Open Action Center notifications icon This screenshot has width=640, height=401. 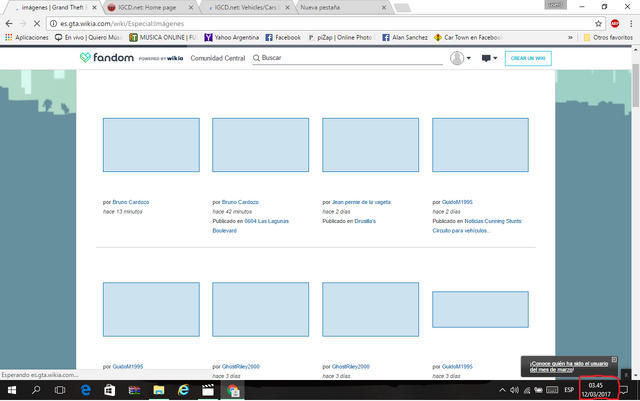624,390
